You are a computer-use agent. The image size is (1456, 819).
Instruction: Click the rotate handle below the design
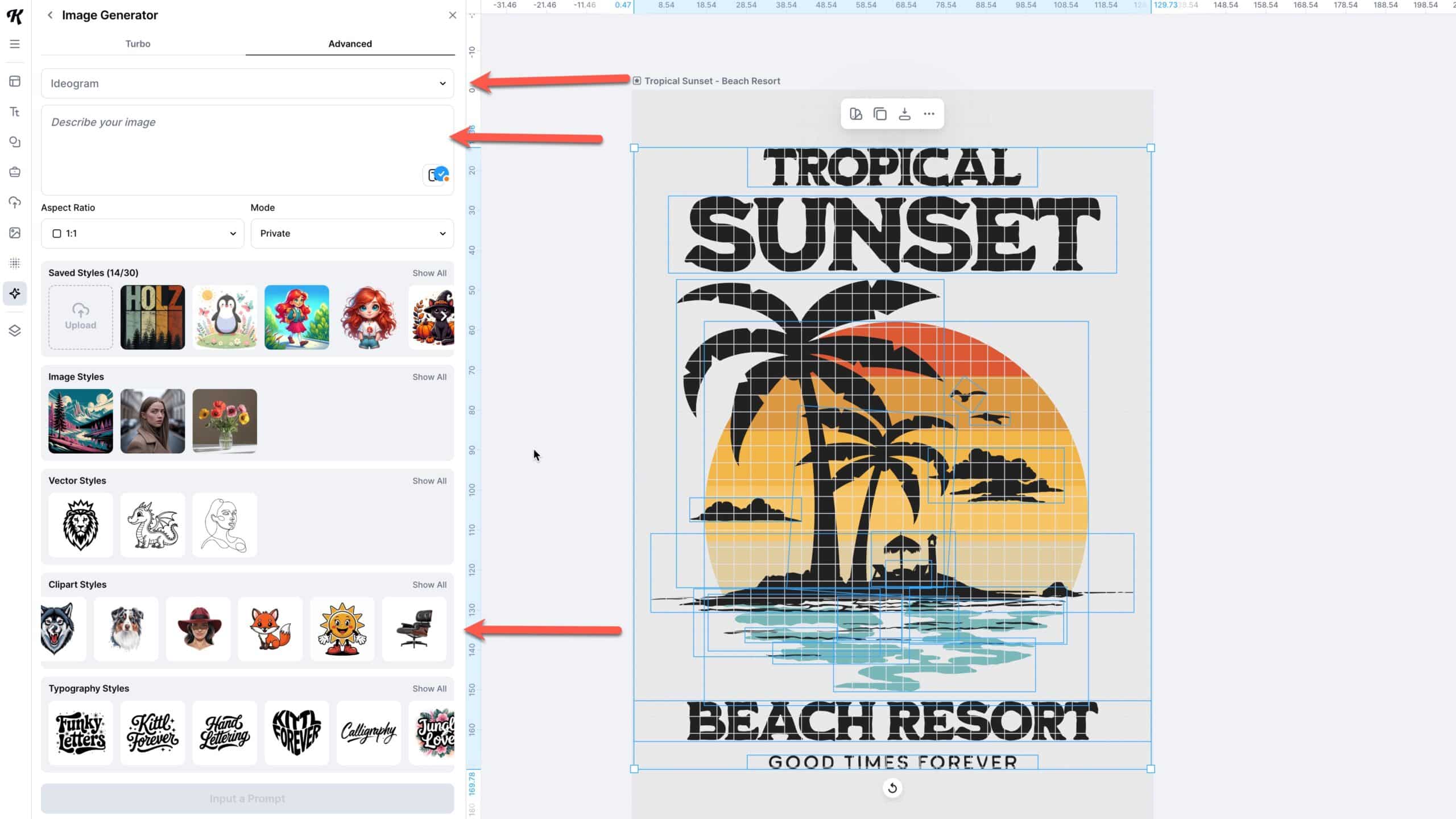tap(892, 788)
